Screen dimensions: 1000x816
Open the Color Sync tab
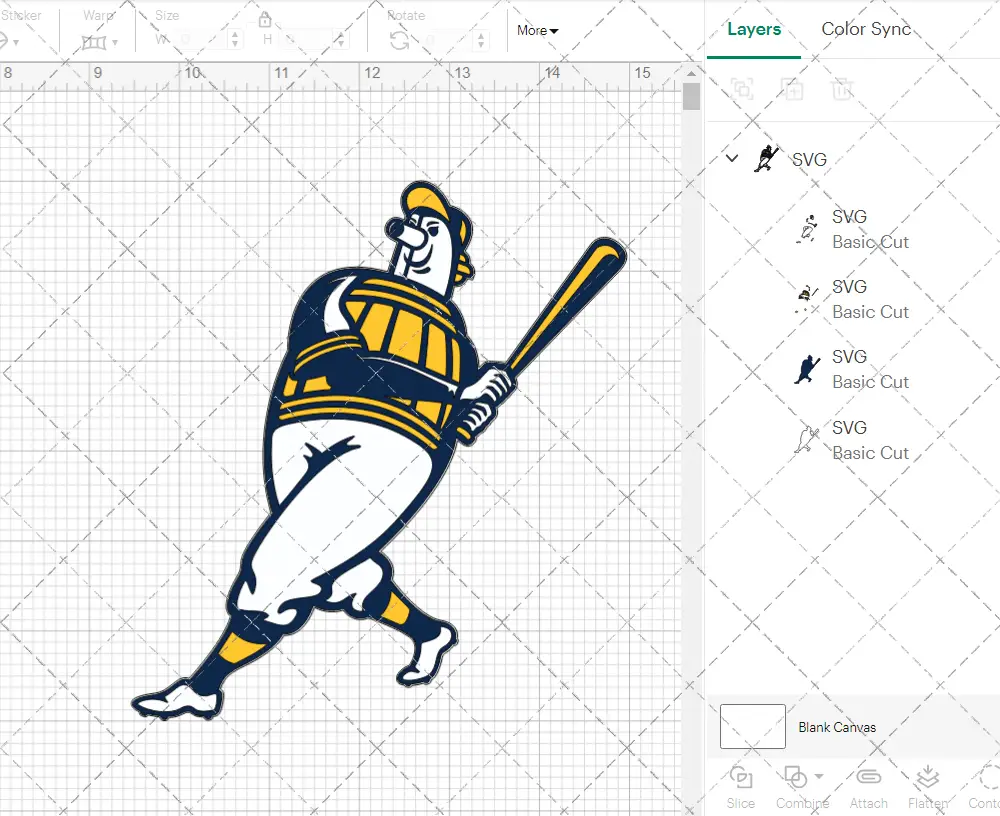coord(866,29)
